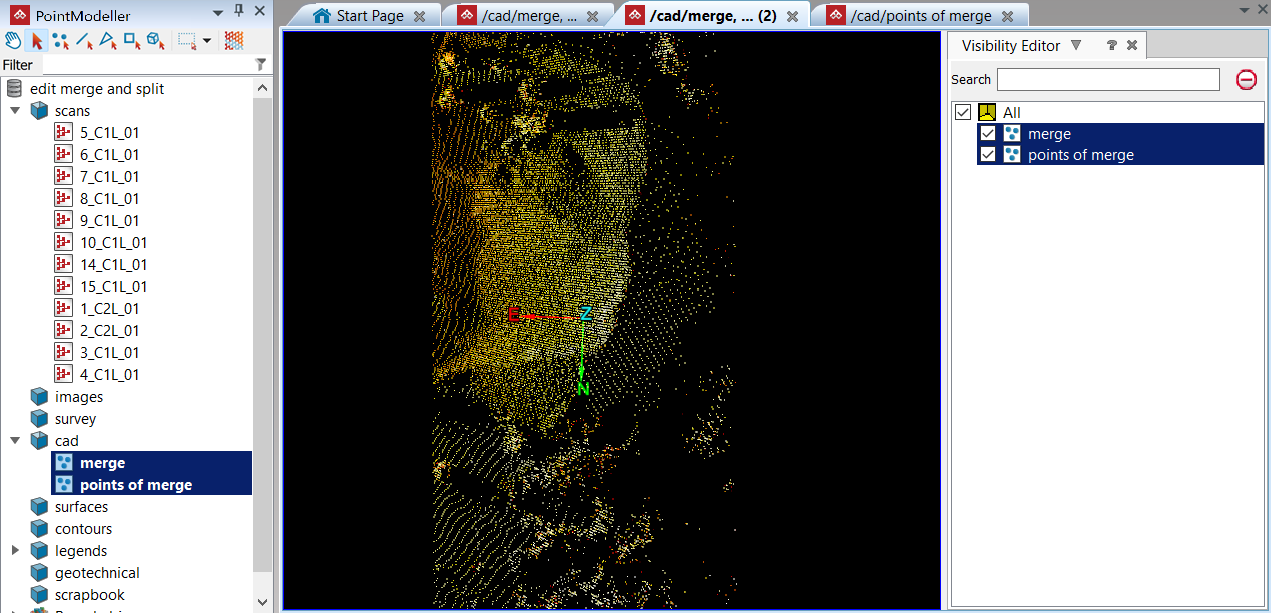Choose the line selection tool
The width and height of the screenshot is (1271, 613).
(85, 41)
